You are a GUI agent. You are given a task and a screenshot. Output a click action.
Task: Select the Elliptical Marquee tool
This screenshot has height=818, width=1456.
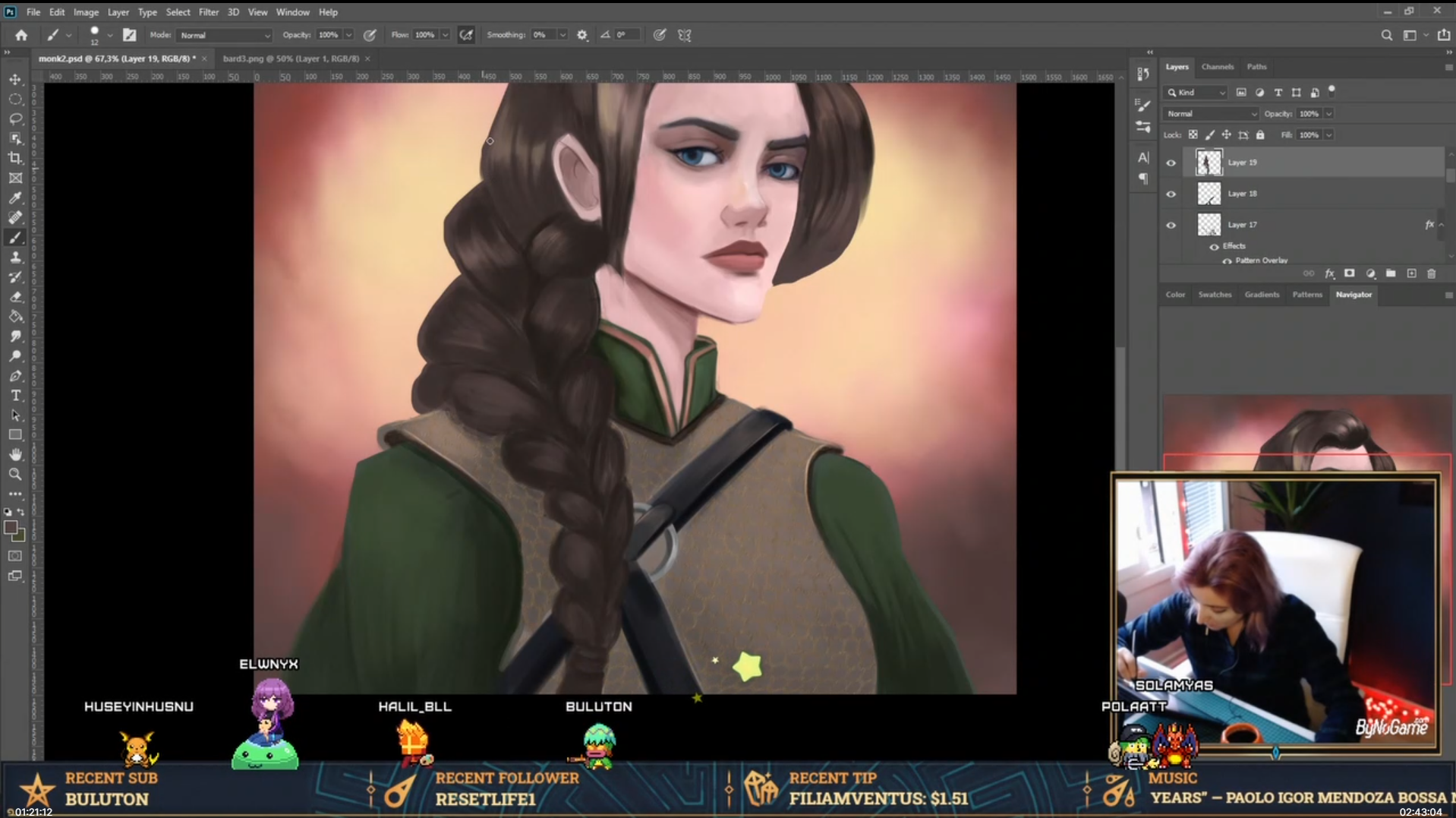coord(15,99)
